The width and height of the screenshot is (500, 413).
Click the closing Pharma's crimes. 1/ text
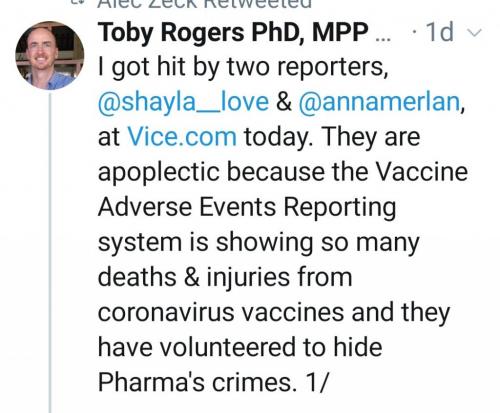click(x=214, y=382)
